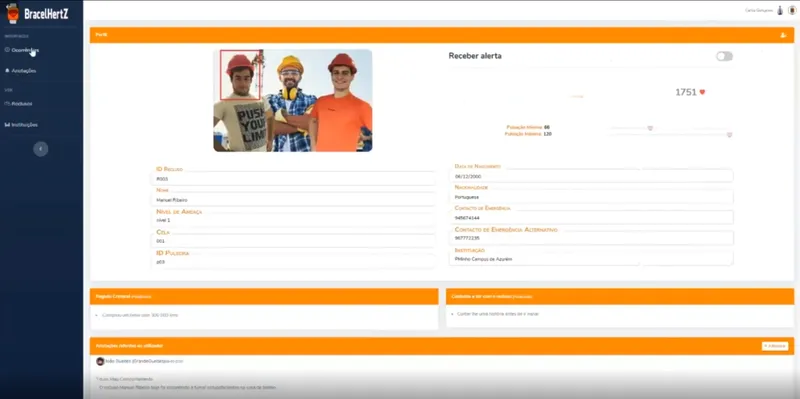Open the Produtos sidebar item
The height and width of the screenshot is (399, 800).
[x=18, y=104]
